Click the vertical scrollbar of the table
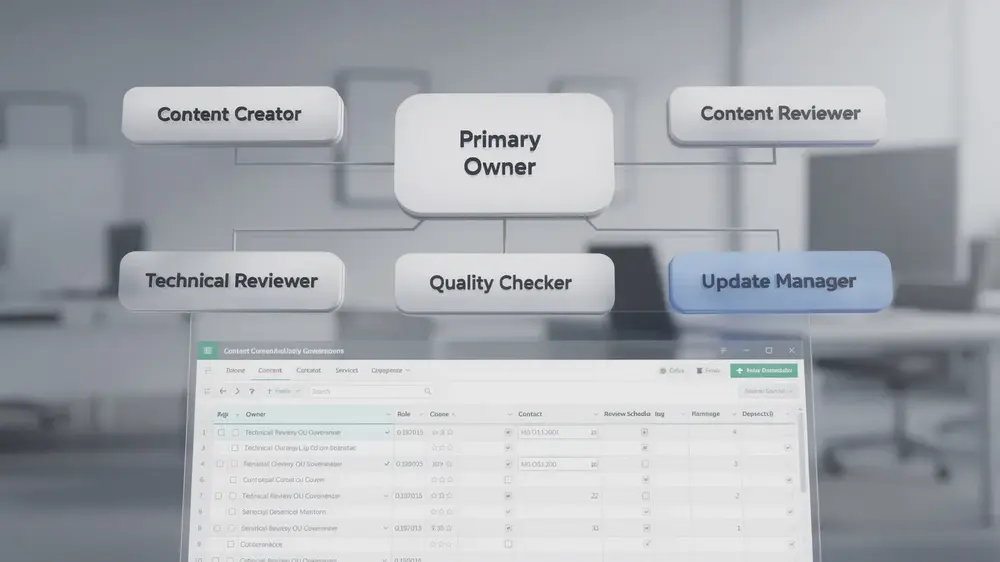Screen dimensions: 1000x562 [x=802, y=453]
